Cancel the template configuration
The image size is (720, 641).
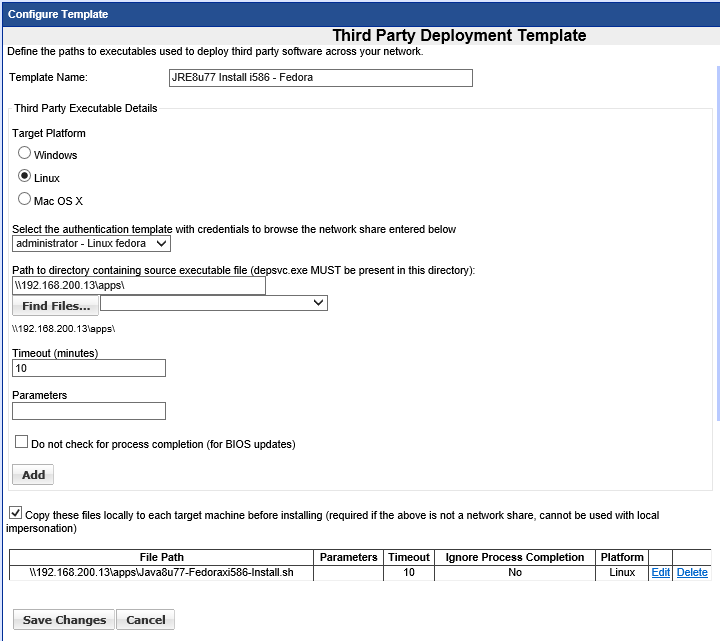coord(146,620)
